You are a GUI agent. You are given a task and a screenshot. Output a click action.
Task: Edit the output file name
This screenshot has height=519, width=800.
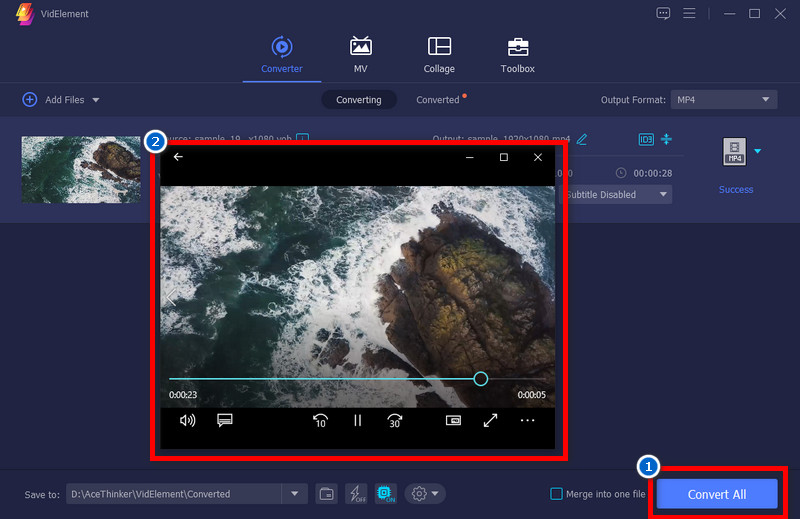click(x=582, y=138)
